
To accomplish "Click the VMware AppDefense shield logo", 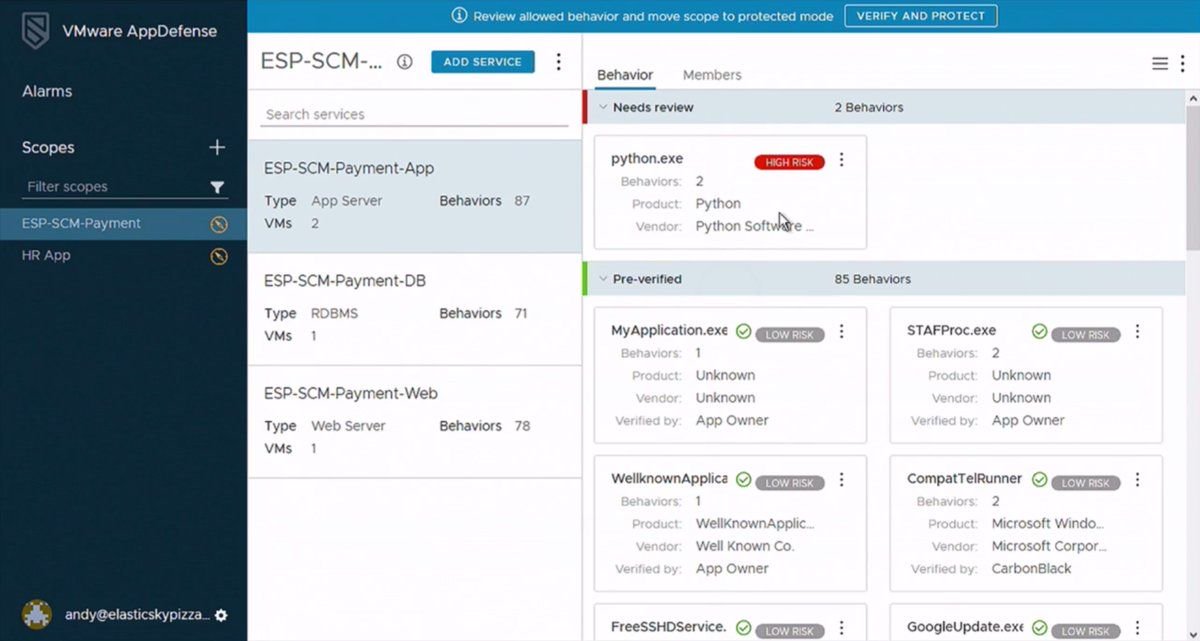I will tap(36, 31).
